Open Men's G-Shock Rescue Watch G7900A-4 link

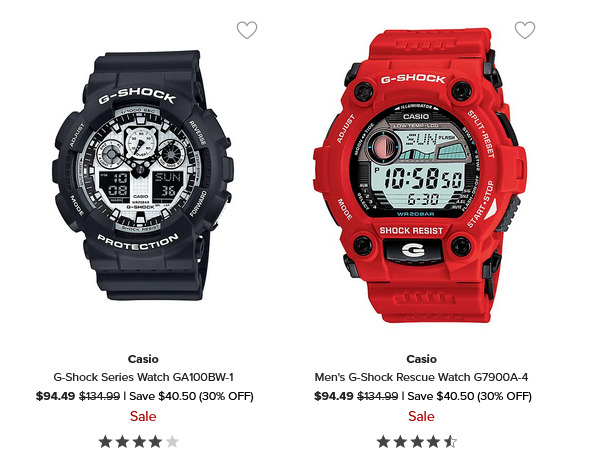(421, 377)
